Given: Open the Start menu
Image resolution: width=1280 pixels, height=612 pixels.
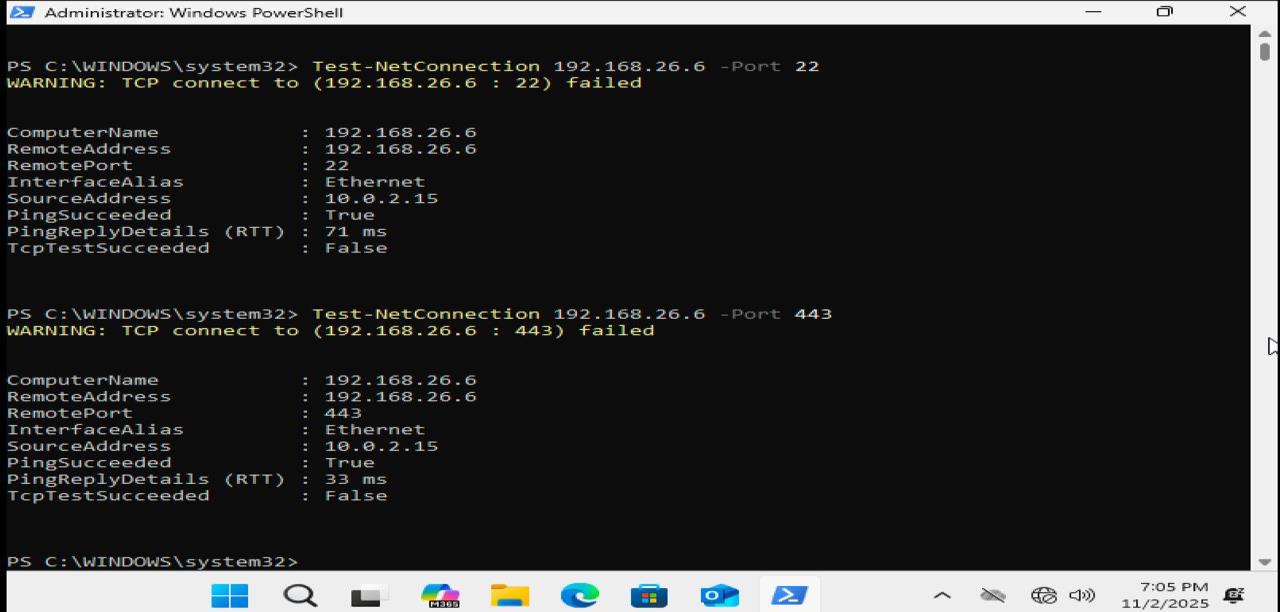Looking at the screenshot, I should click(x=229, y=595).
